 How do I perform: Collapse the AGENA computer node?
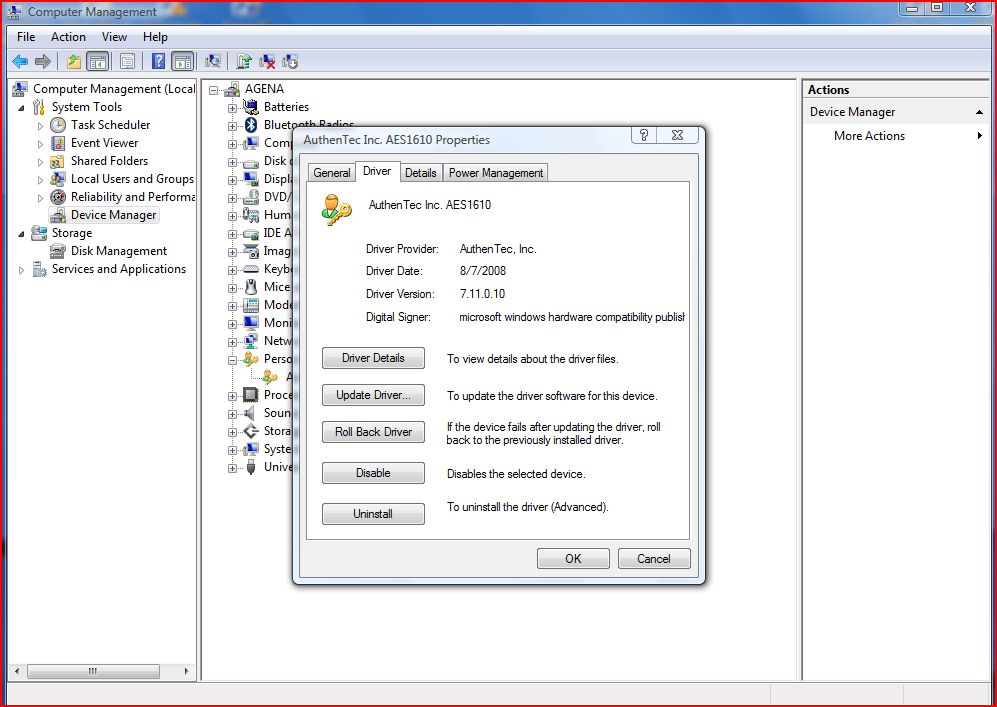[x=214, y=90]
